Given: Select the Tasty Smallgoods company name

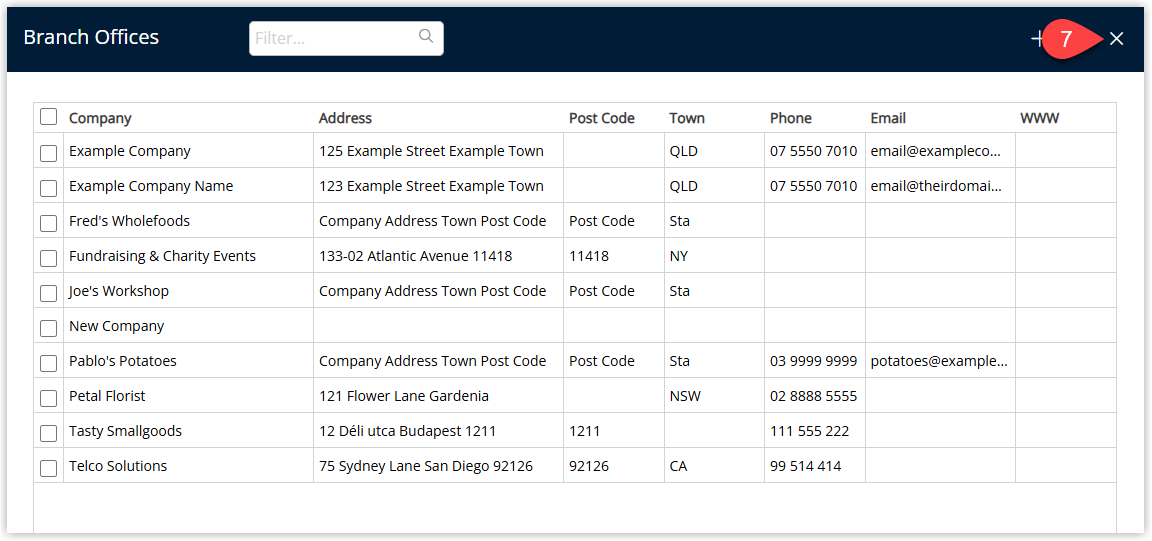Looking at the screenshot, I should pyautogui.click(x=126, y=431).
